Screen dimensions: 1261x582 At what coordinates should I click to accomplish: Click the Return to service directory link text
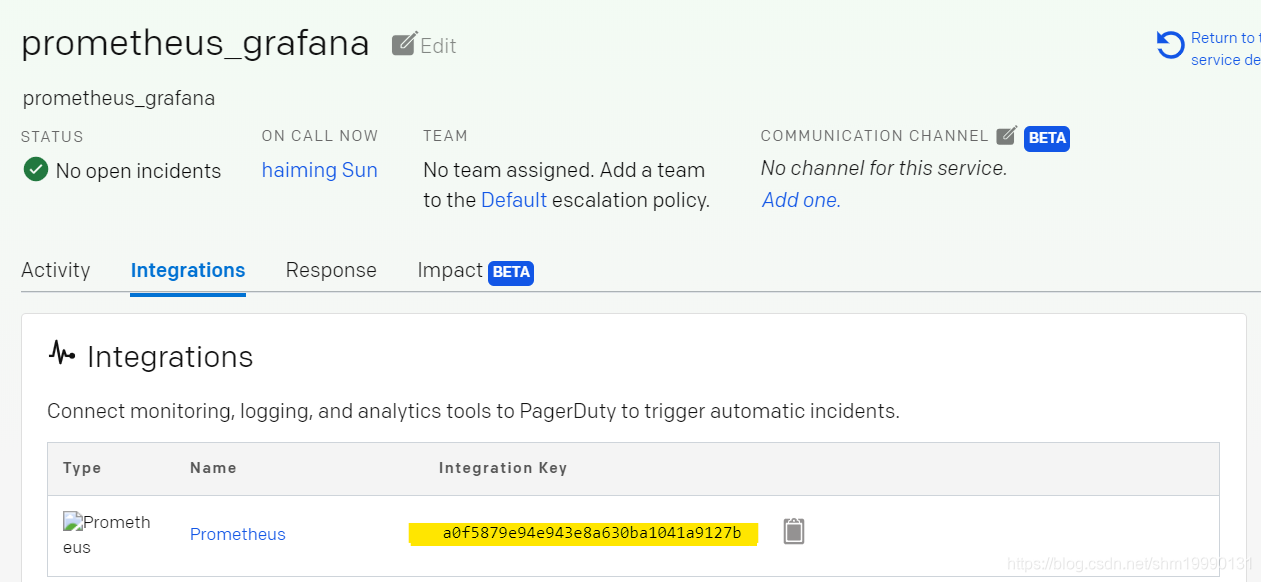click(1224, 49)
